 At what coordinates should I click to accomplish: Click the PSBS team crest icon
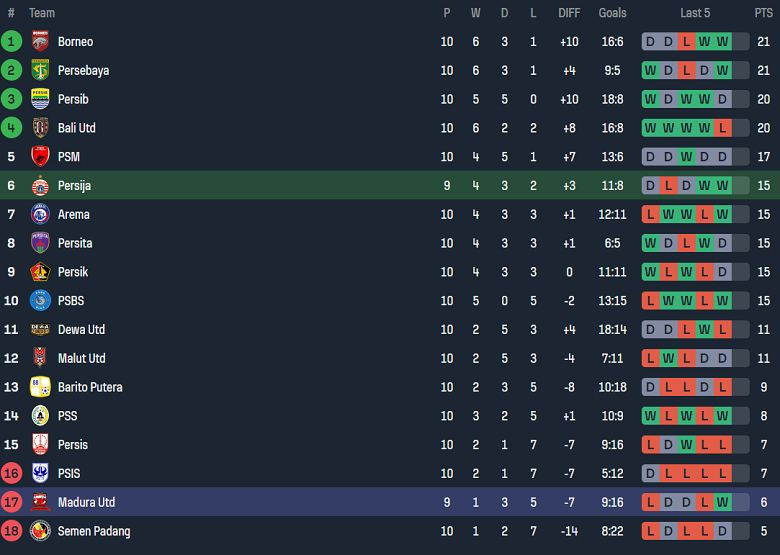pos(40,301)
